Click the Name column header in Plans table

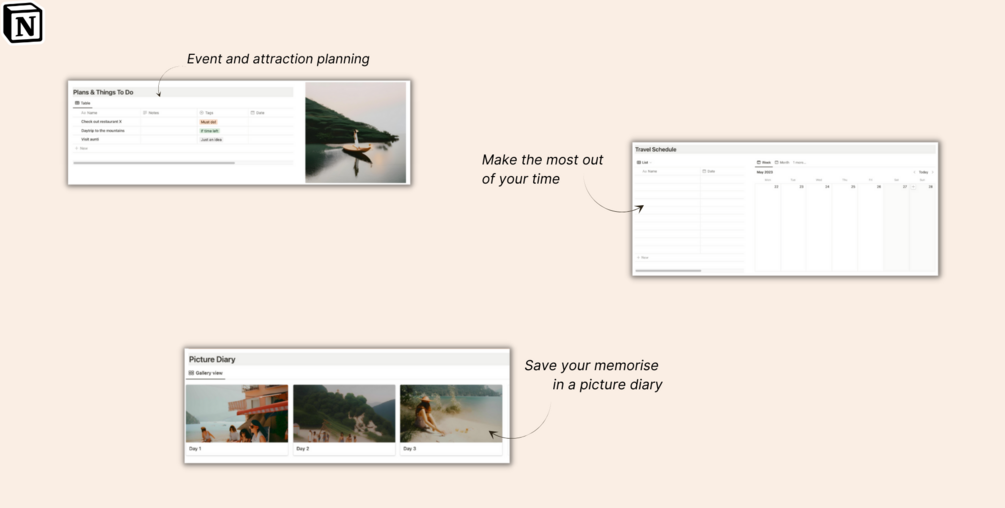point(90,113)
